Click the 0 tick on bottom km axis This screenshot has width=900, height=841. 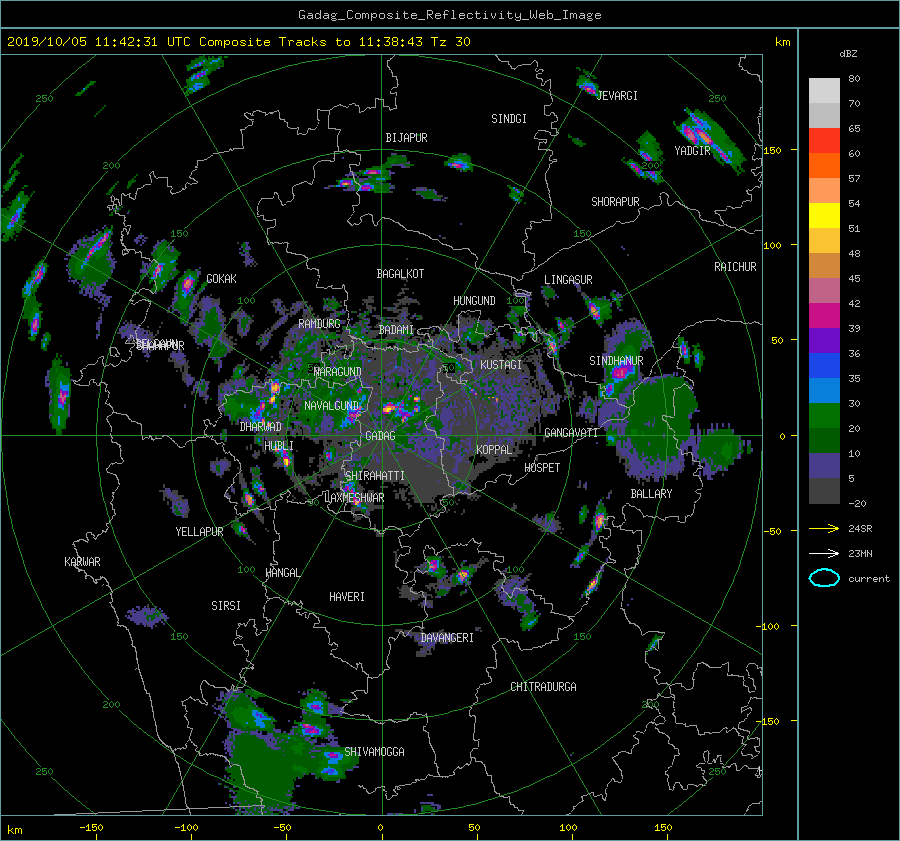[381, 827]
